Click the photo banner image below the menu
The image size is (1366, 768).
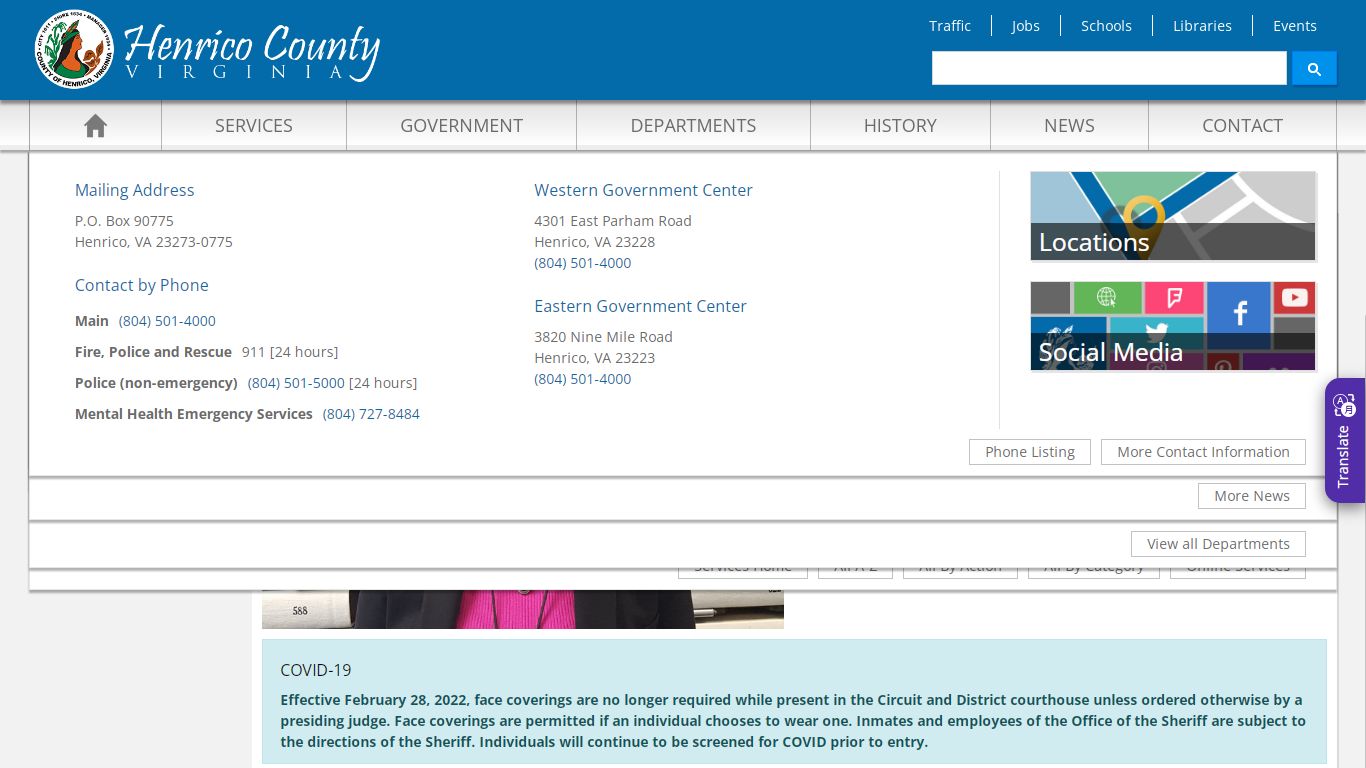[523, 609]
